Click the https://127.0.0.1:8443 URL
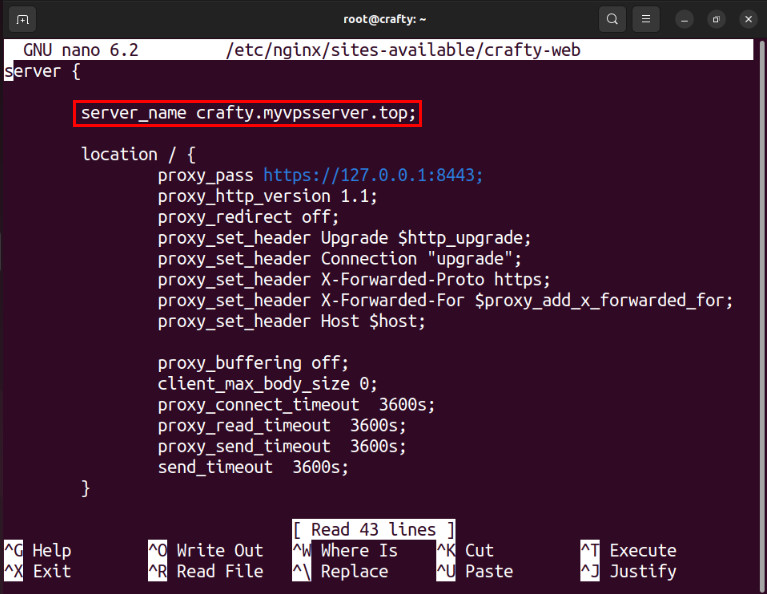The image size is (767, 594). tap(373, 175)
